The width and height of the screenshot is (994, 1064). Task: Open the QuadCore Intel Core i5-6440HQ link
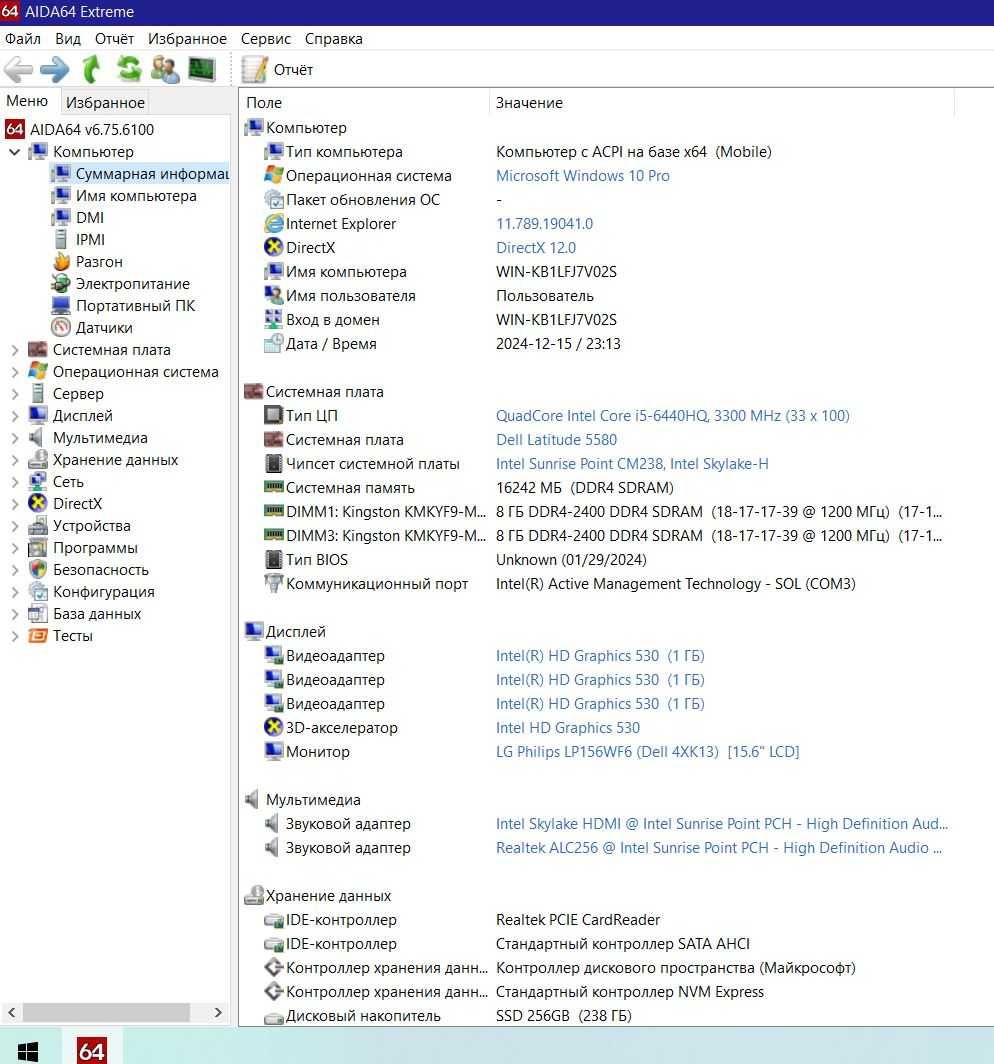672,415
